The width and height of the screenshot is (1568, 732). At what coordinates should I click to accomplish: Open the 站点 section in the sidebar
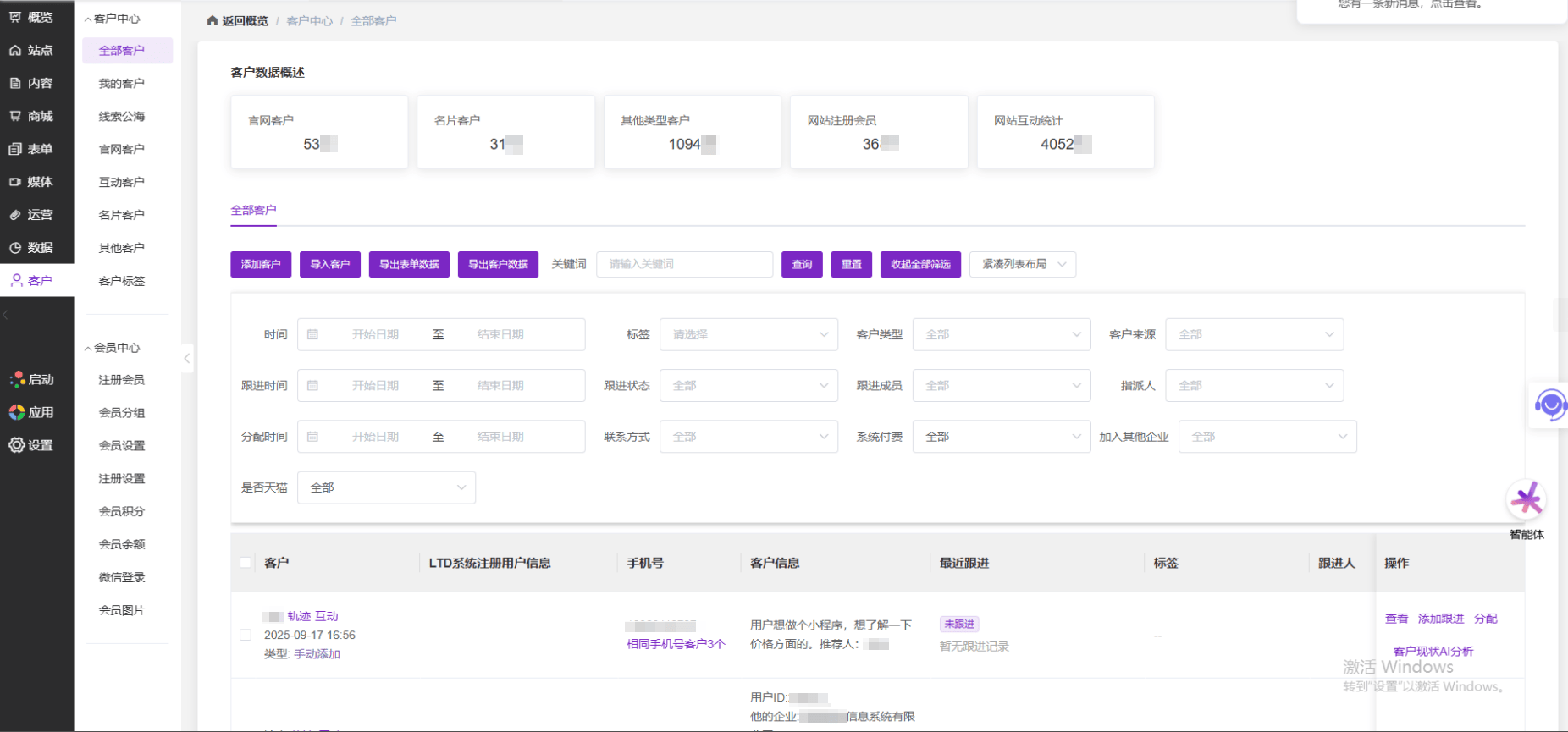click(31, 50)
